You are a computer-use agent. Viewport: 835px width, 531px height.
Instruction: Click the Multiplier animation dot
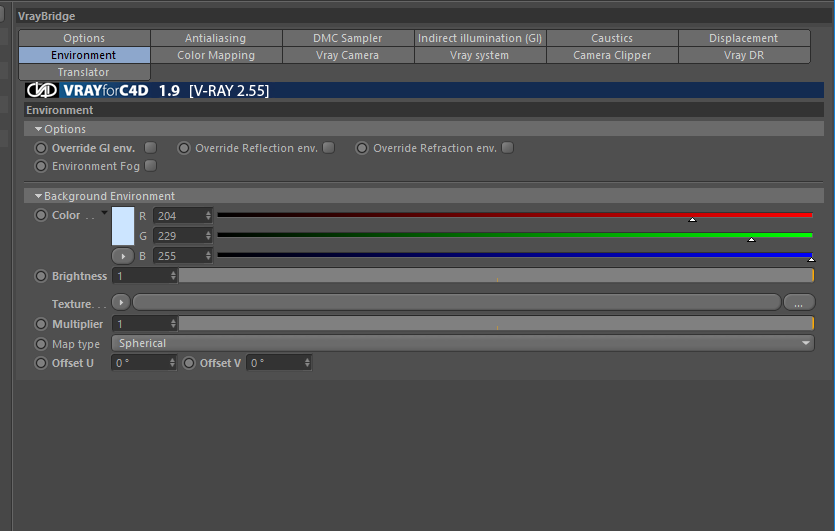pyautogui.click(x=41, y=324)
